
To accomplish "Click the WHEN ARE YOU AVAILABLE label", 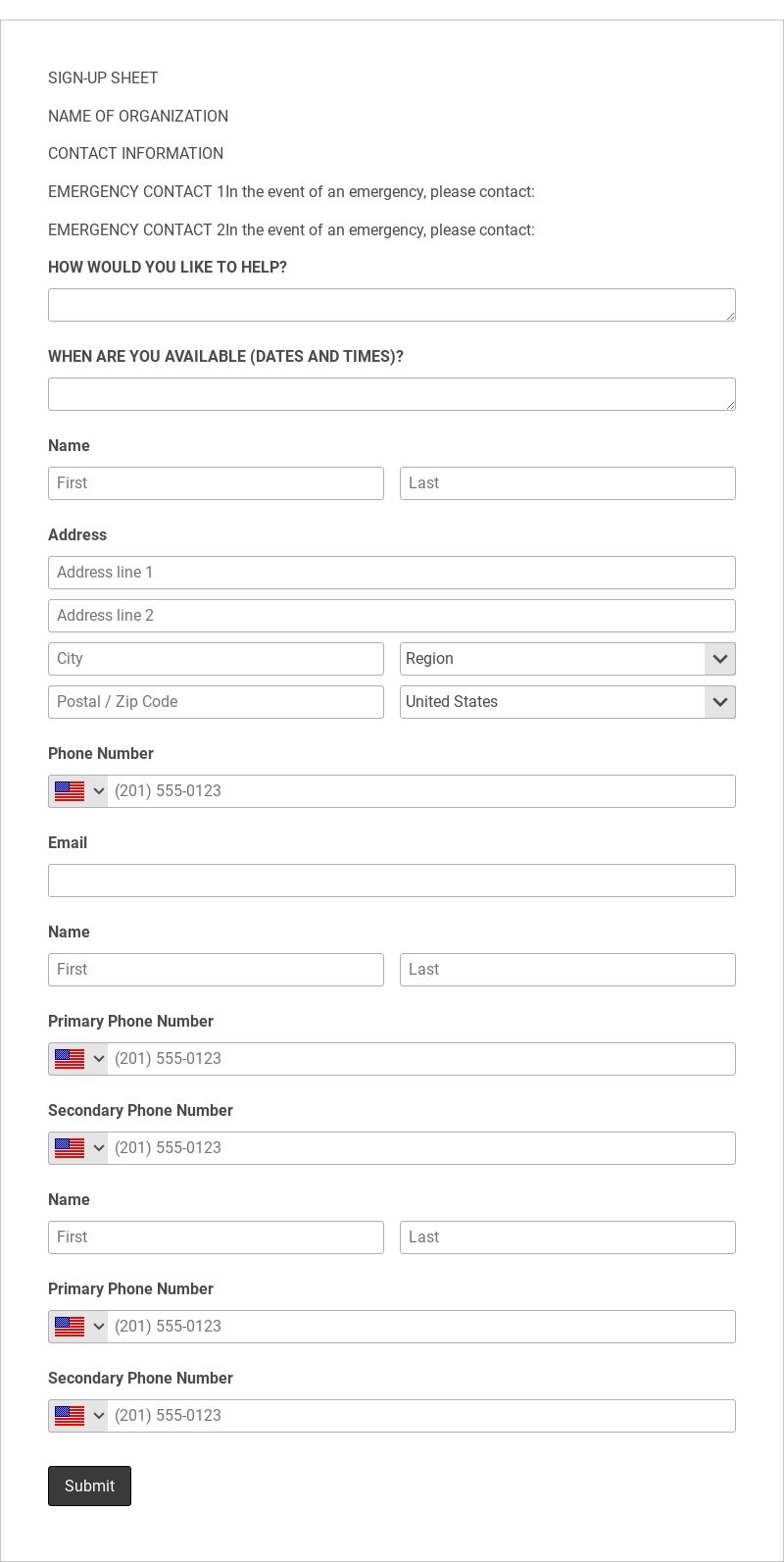I will (225, 357).
